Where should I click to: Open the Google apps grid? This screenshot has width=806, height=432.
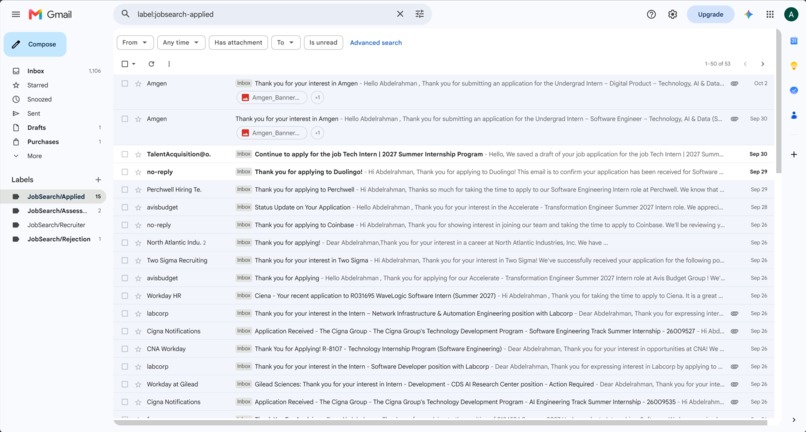[x=770, y=14]
